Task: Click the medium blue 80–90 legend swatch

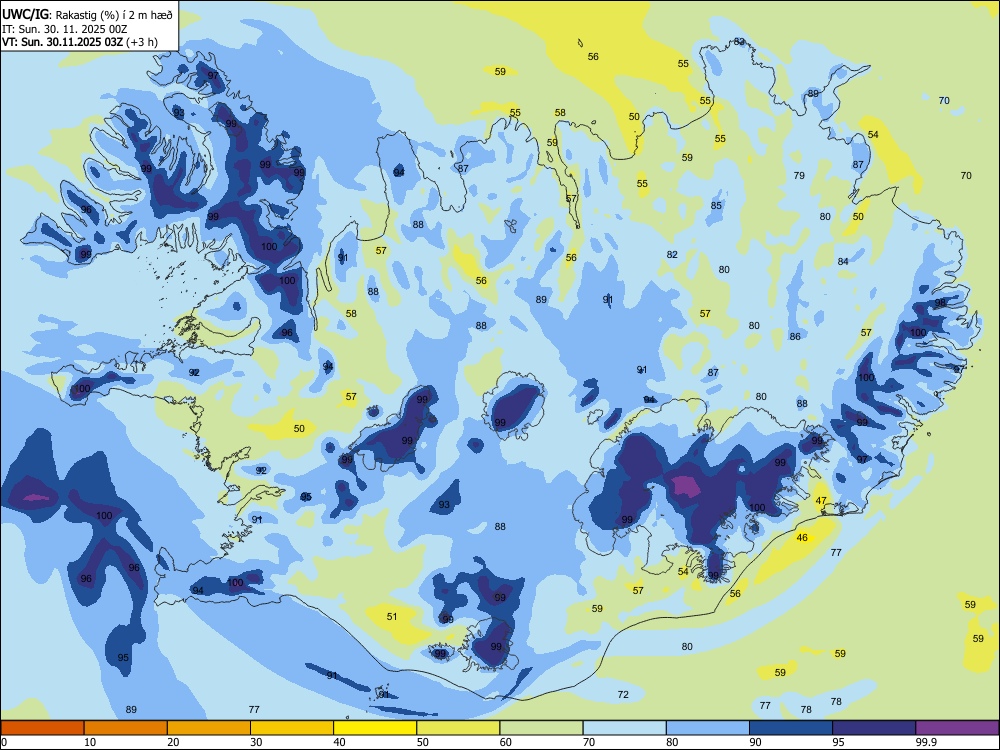Action: [x=708, y=728]
